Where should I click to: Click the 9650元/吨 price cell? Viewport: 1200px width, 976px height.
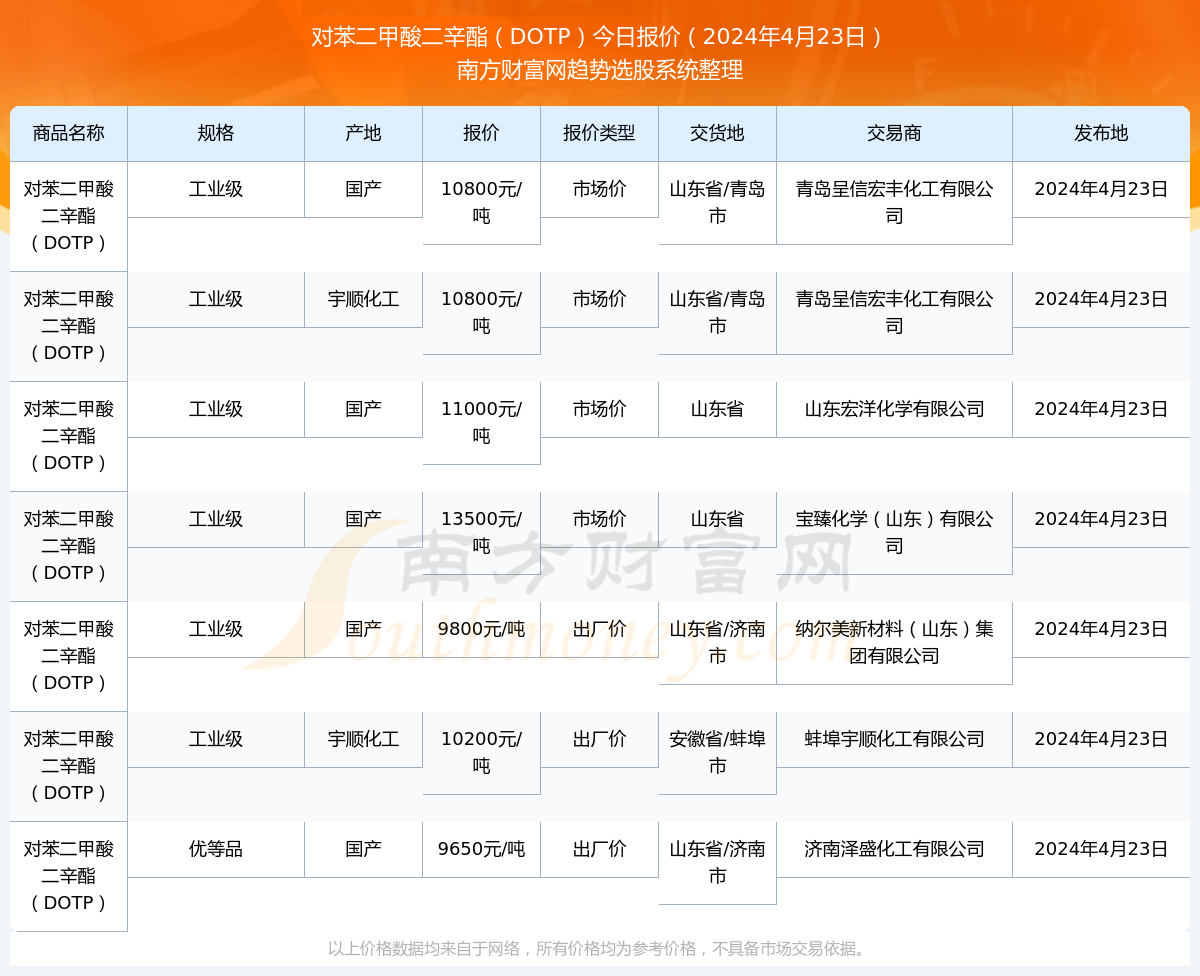tap(481, 849)
